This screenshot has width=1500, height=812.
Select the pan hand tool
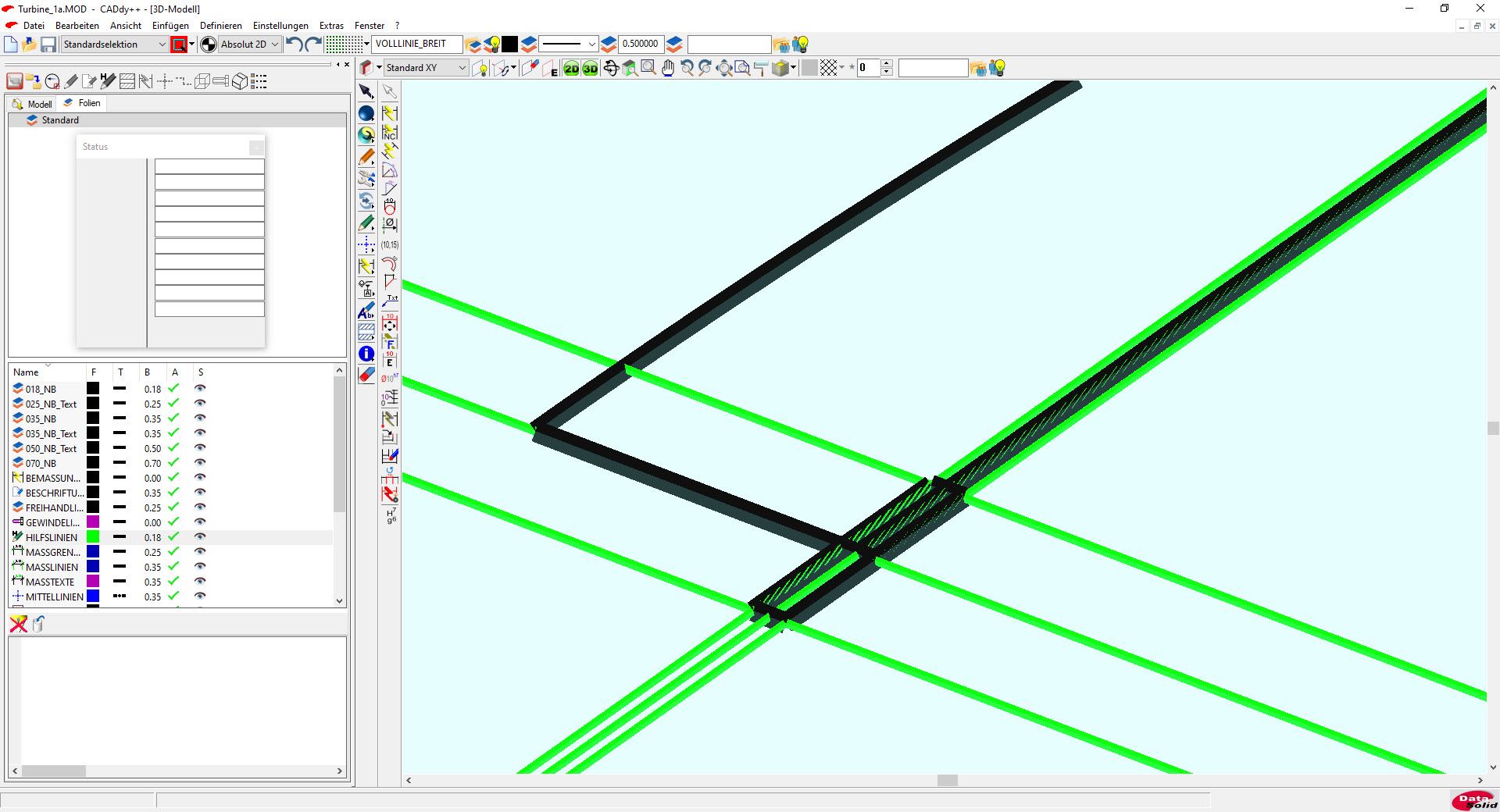coord(668,69)
